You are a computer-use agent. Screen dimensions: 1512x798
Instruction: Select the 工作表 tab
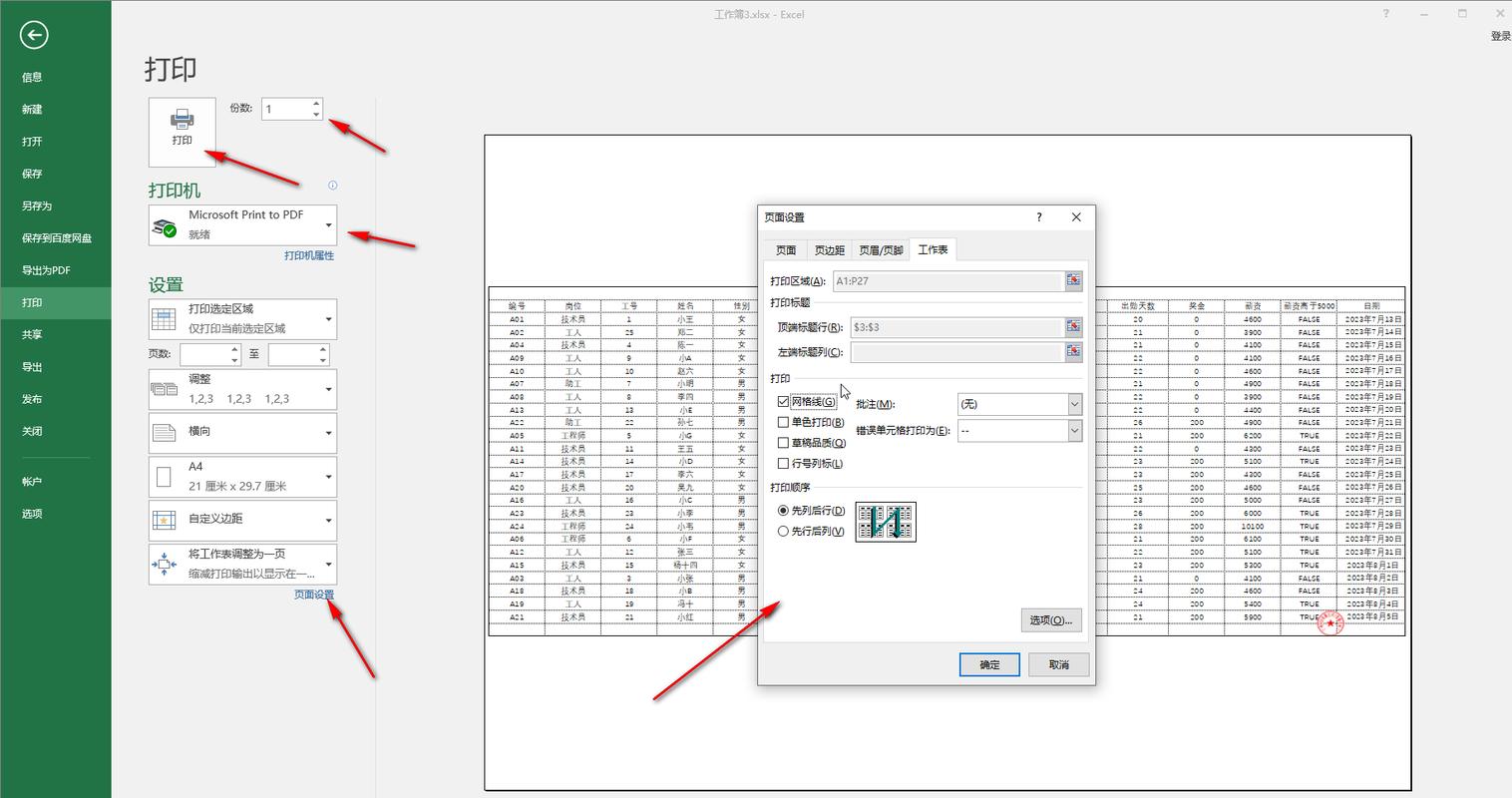[x=933, y=249]
